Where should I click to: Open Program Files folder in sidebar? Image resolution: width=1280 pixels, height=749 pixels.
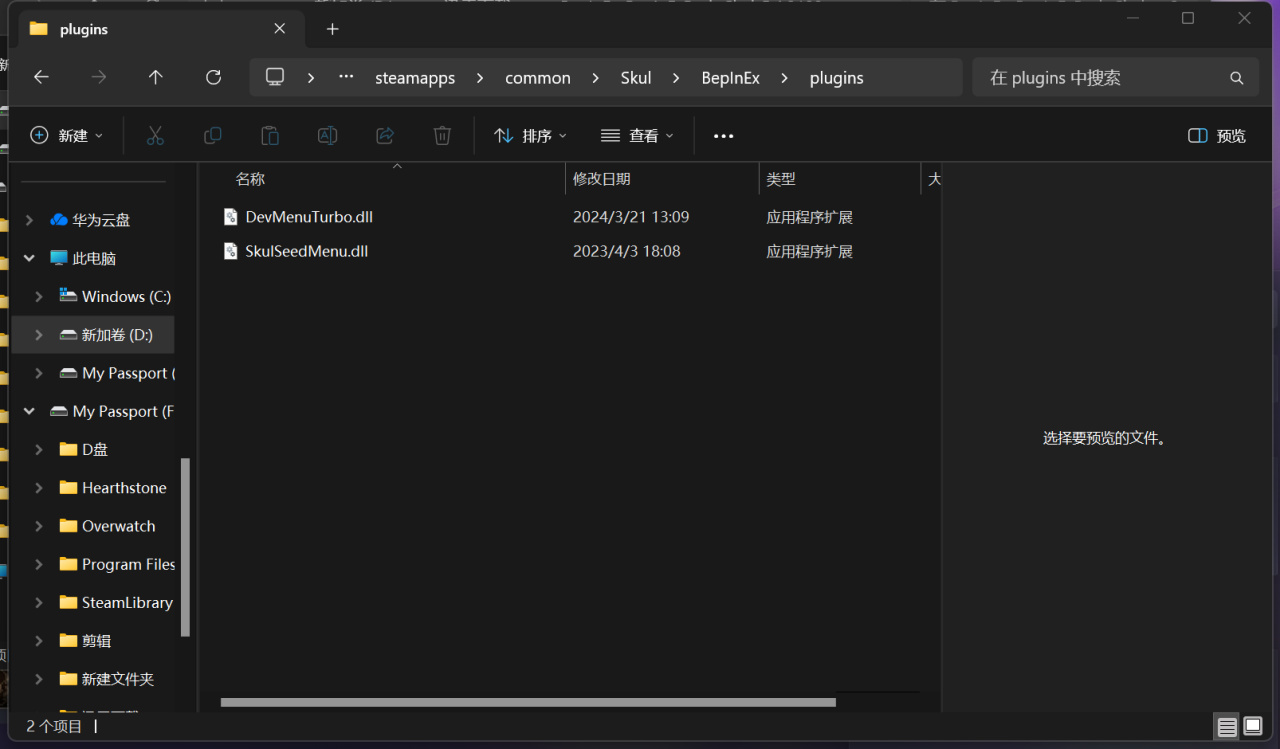tap(128, 564)
